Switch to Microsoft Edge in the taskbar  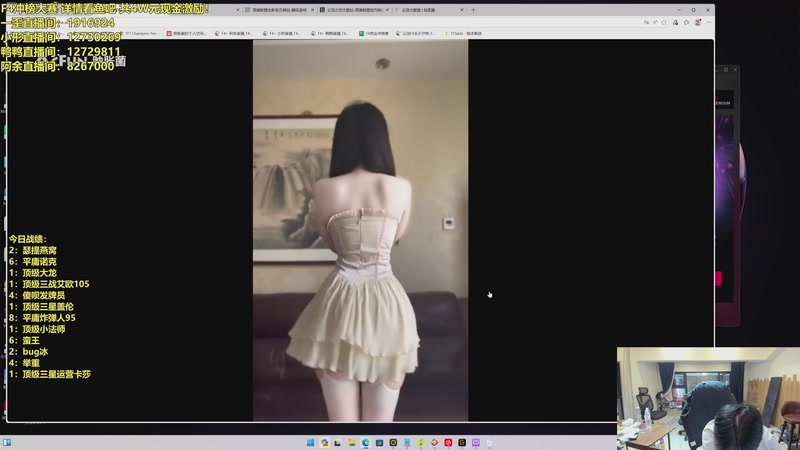(366, 443)
